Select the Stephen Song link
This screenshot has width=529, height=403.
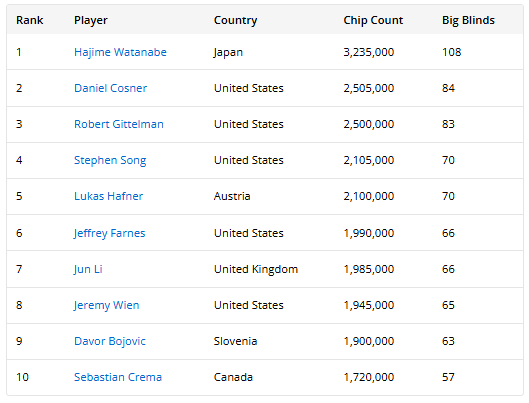click(110, 160)
